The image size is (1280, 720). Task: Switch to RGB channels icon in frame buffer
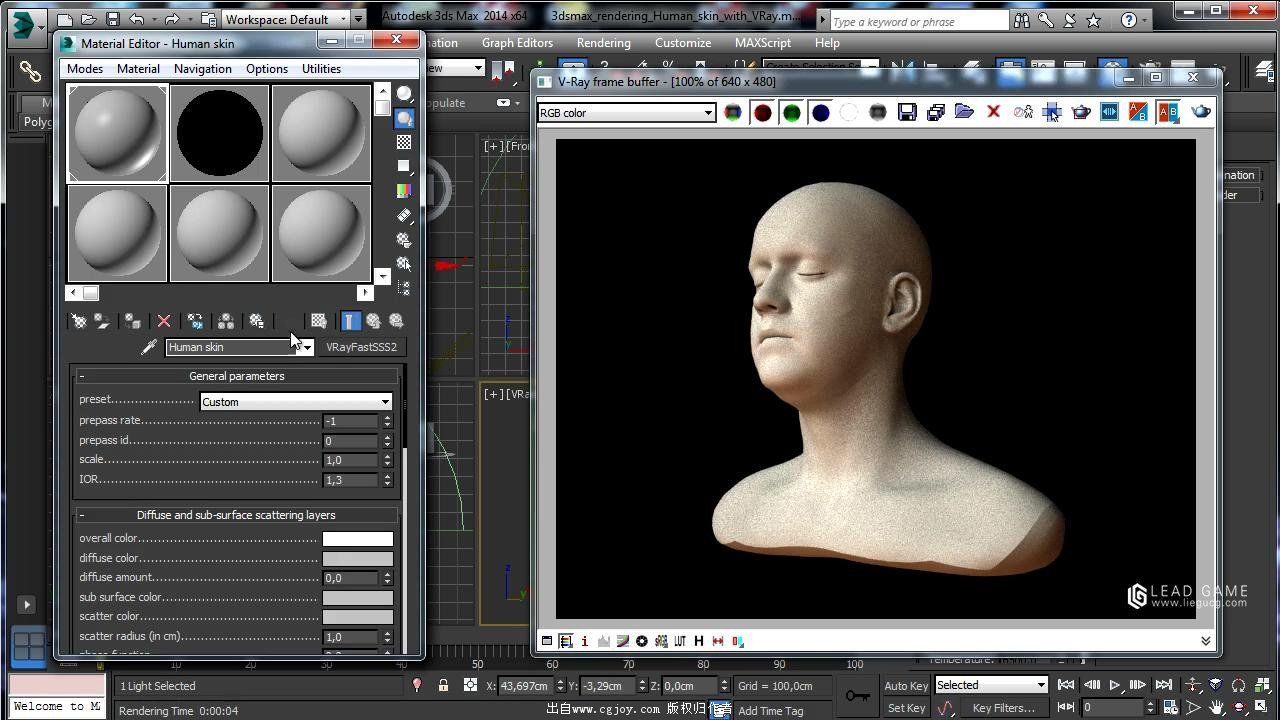[x=733, y=113]
